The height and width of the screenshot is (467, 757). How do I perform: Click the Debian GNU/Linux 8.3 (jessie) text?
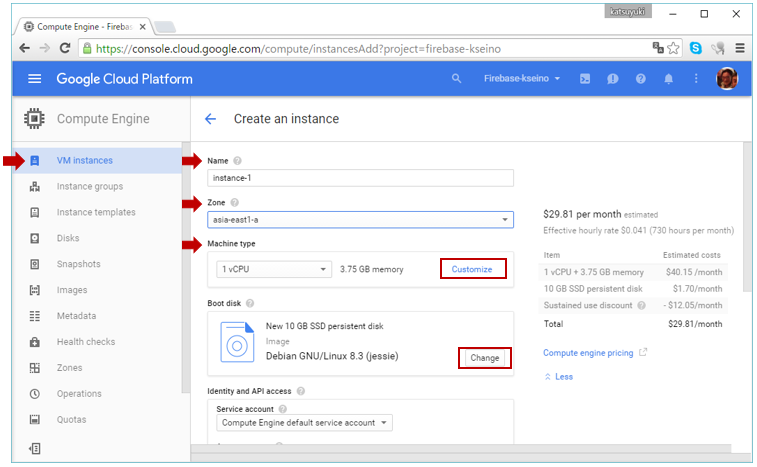click(x=332, y=356)
